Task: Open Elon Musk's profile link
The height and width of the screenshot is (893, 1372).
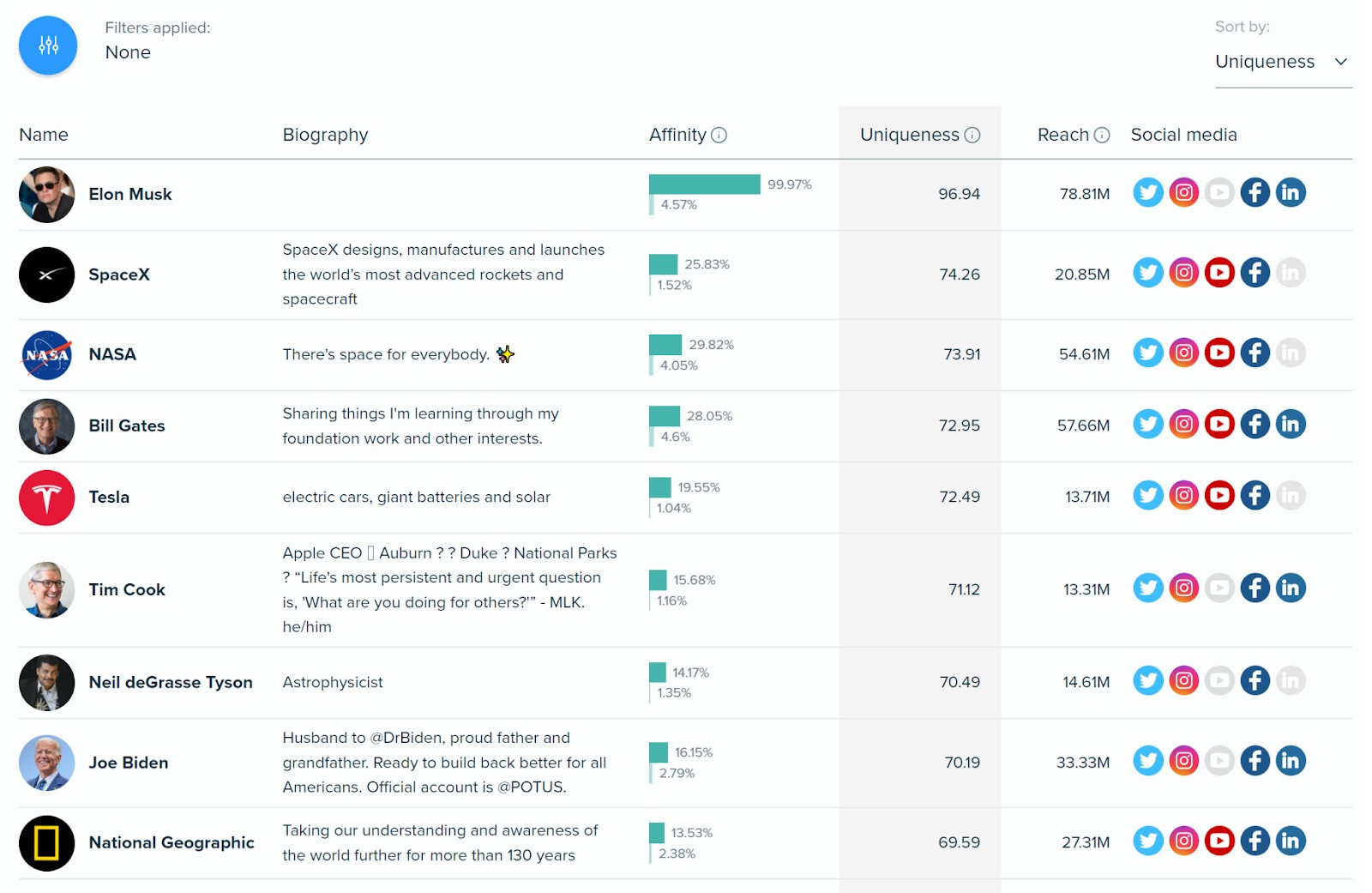Action: pos(129,194)
